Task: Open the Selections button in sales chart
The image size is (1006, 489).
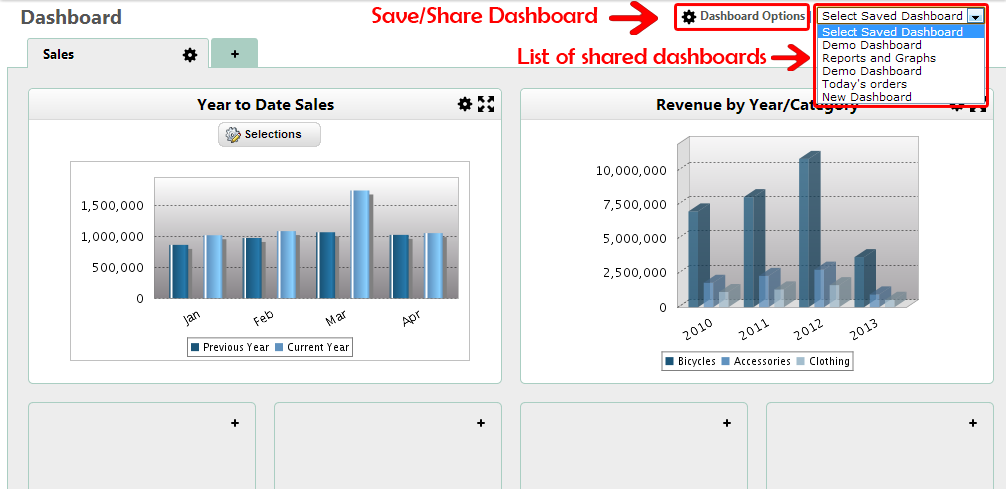Action: 269,134
